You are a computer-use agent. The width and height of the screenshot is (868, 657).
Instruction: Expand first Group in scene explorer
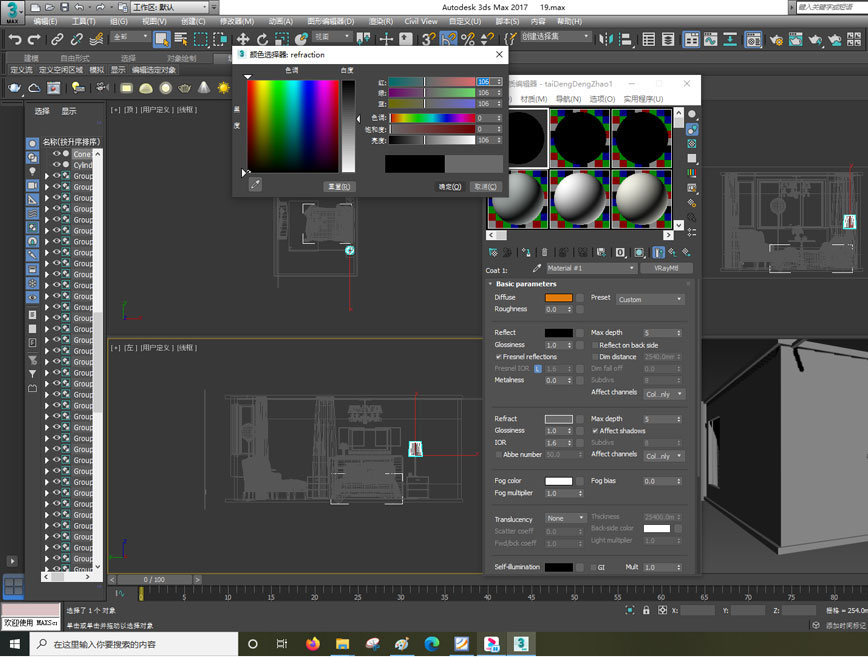pos(46,176)
